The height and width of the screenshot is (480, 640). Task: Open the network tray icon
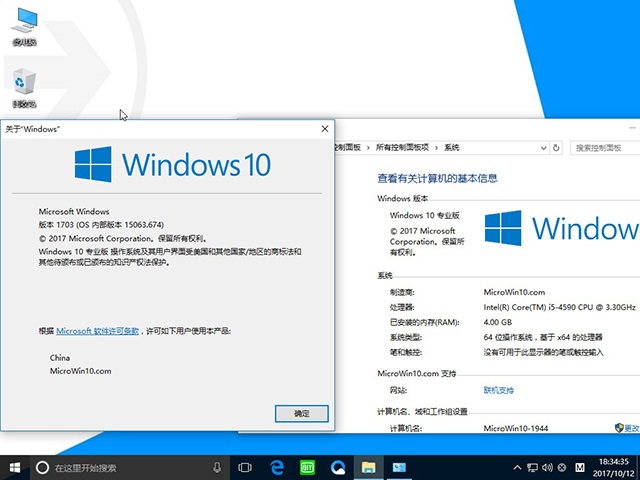click(x=532, y=467)
